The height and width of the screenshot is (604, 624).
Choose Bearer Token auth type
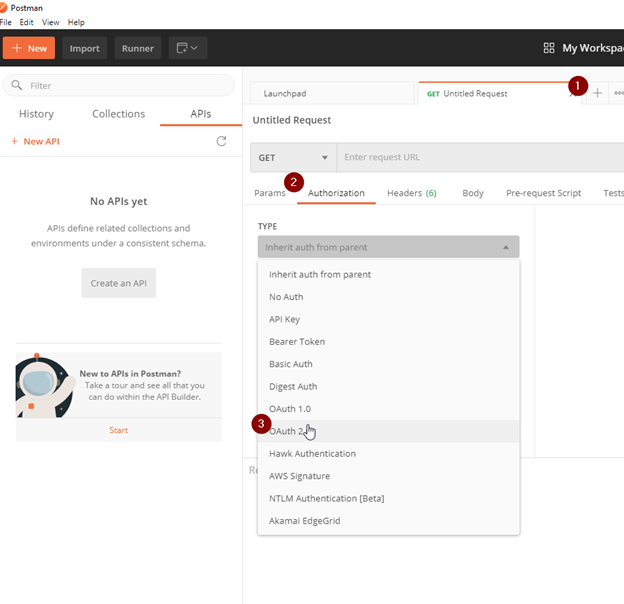[388, 341]
